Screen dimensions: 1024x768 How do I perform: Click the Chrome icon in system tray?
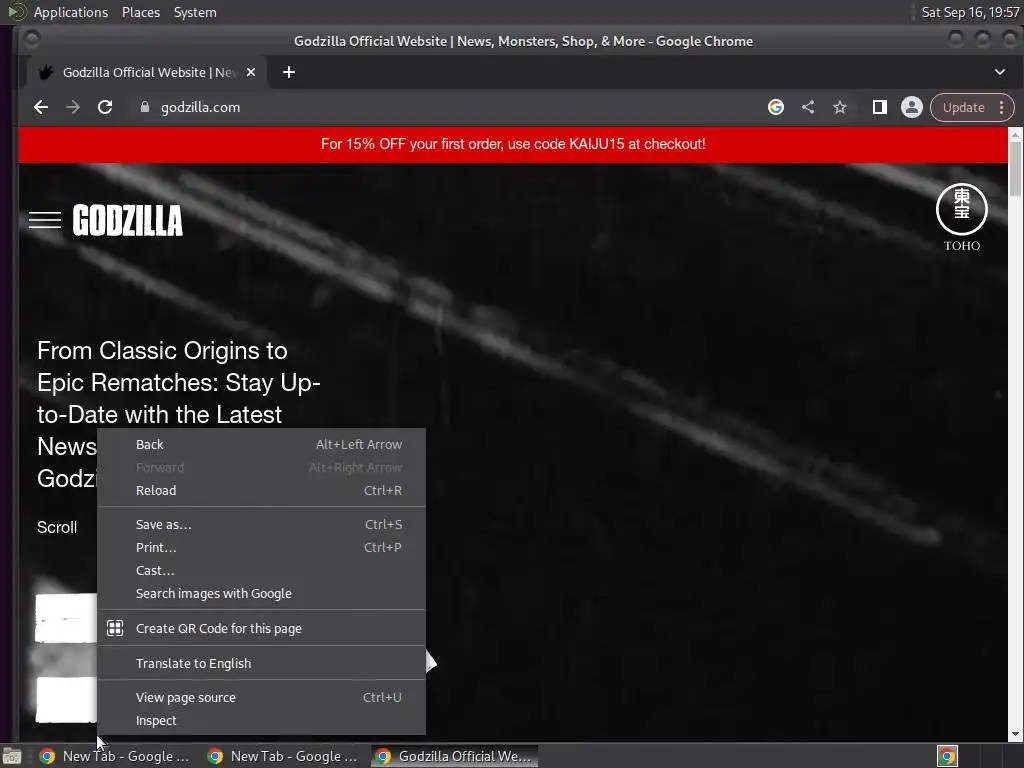tap(948, 756)
